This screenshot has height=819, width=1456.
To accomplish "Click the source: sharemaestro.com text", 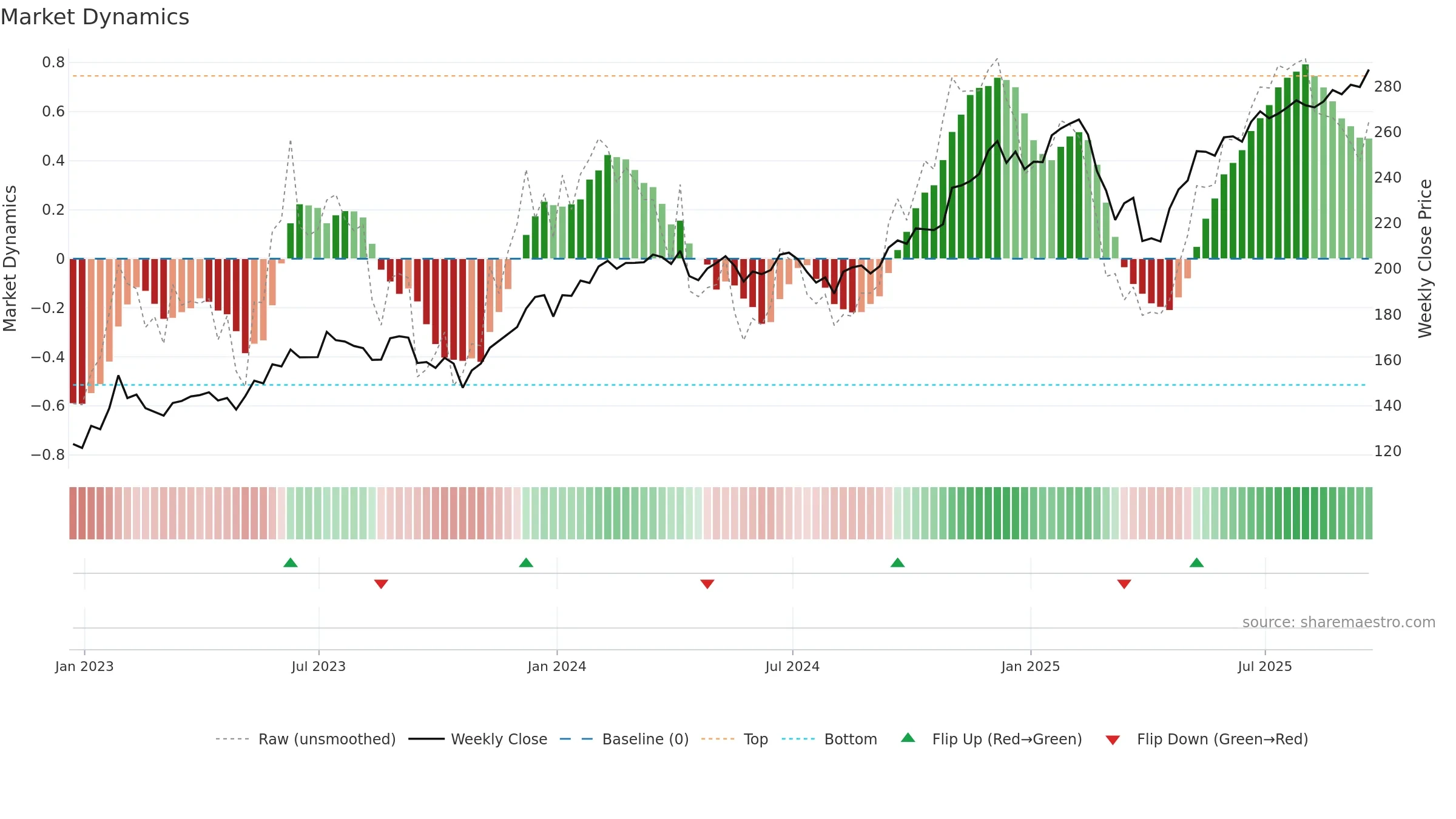I will coord(1339,622).
